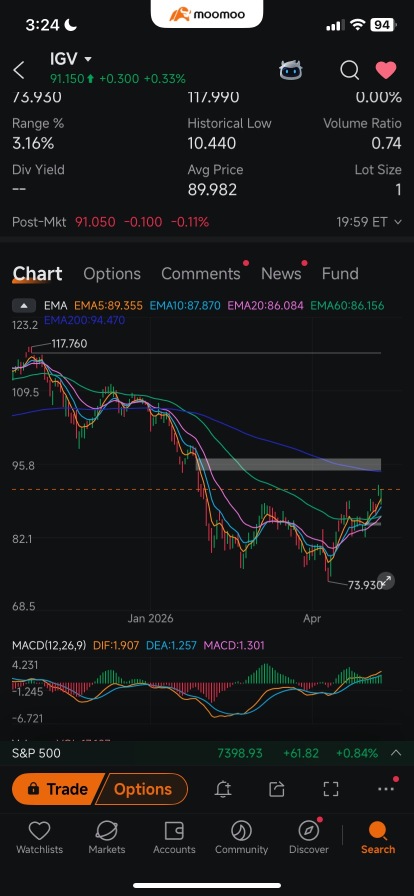This screenshot has height=896, width=414.
Task: Collapse the EMA indicator legend arrow
Action: point(24,306)
